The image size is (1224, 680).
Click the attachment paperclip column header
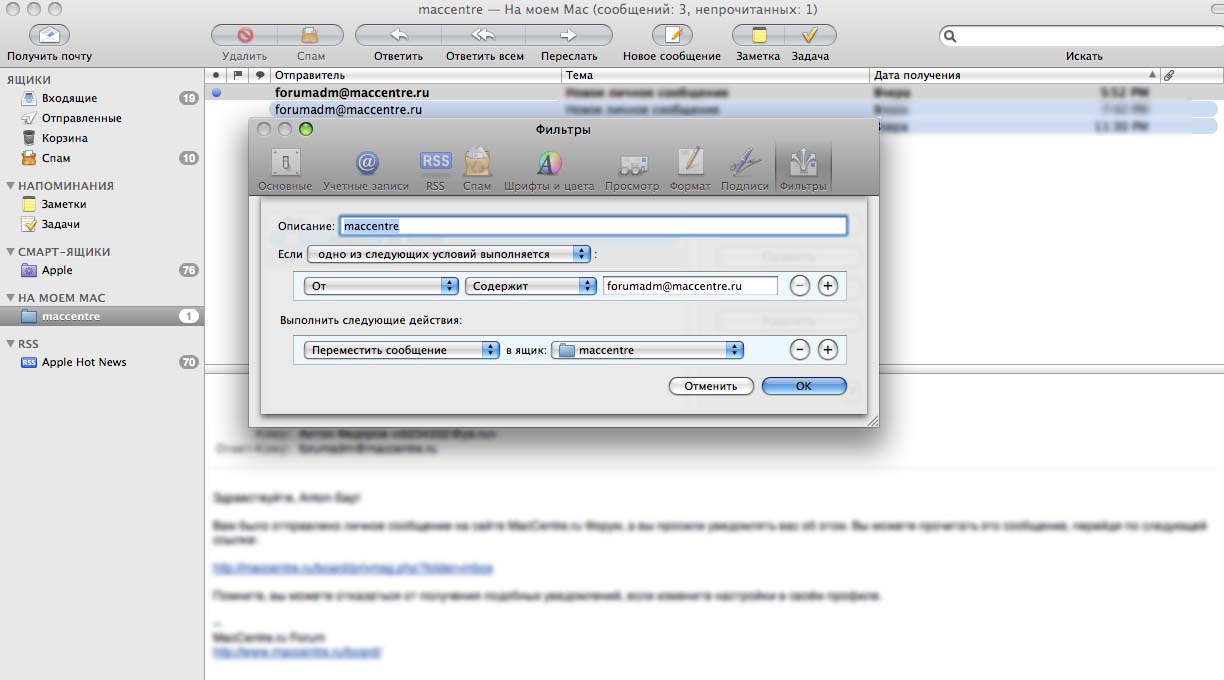1168,75
